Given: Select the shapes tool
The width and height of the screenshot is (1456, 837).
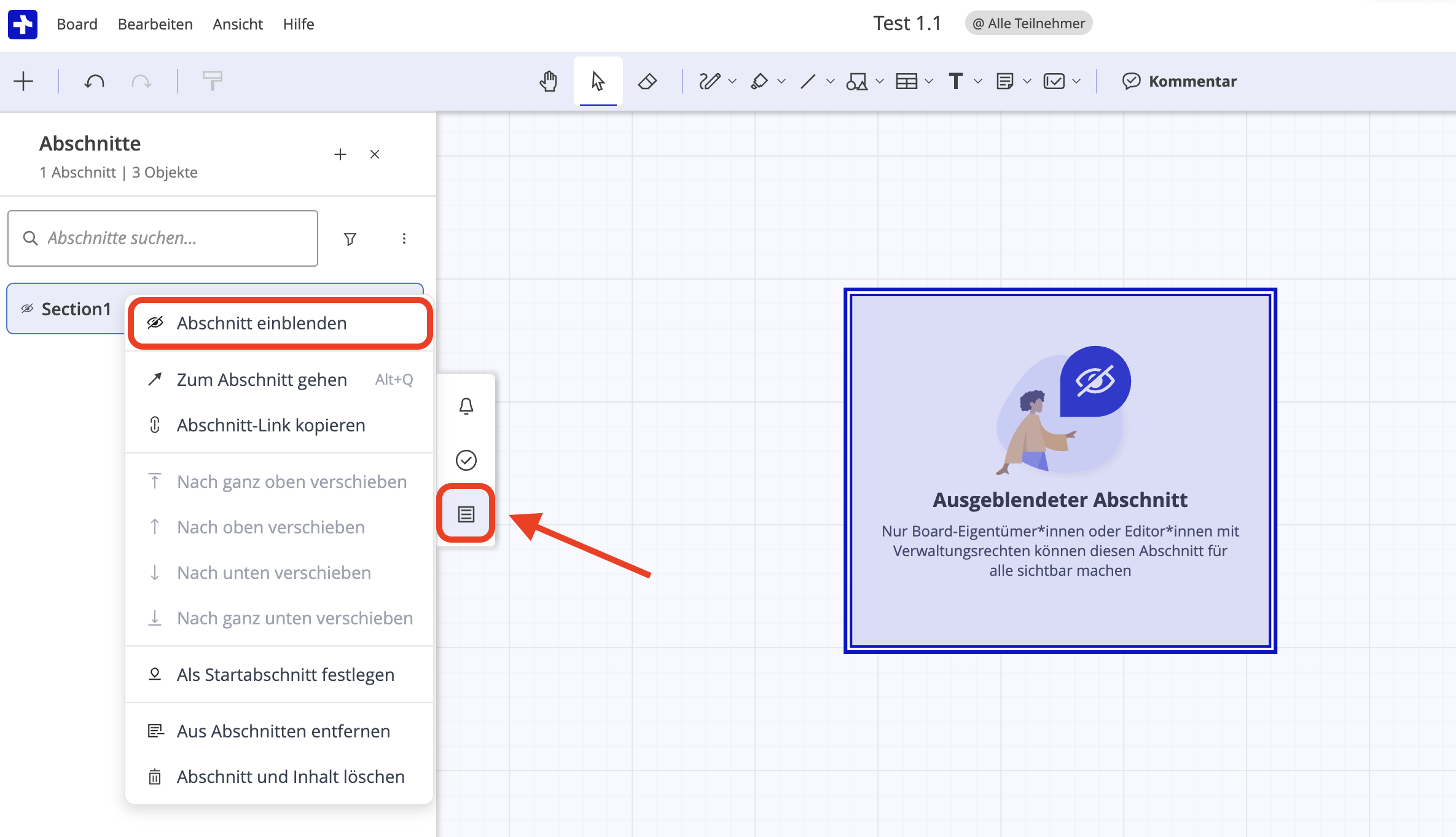Looking at the screenshot, I should [x=857, y=81].
